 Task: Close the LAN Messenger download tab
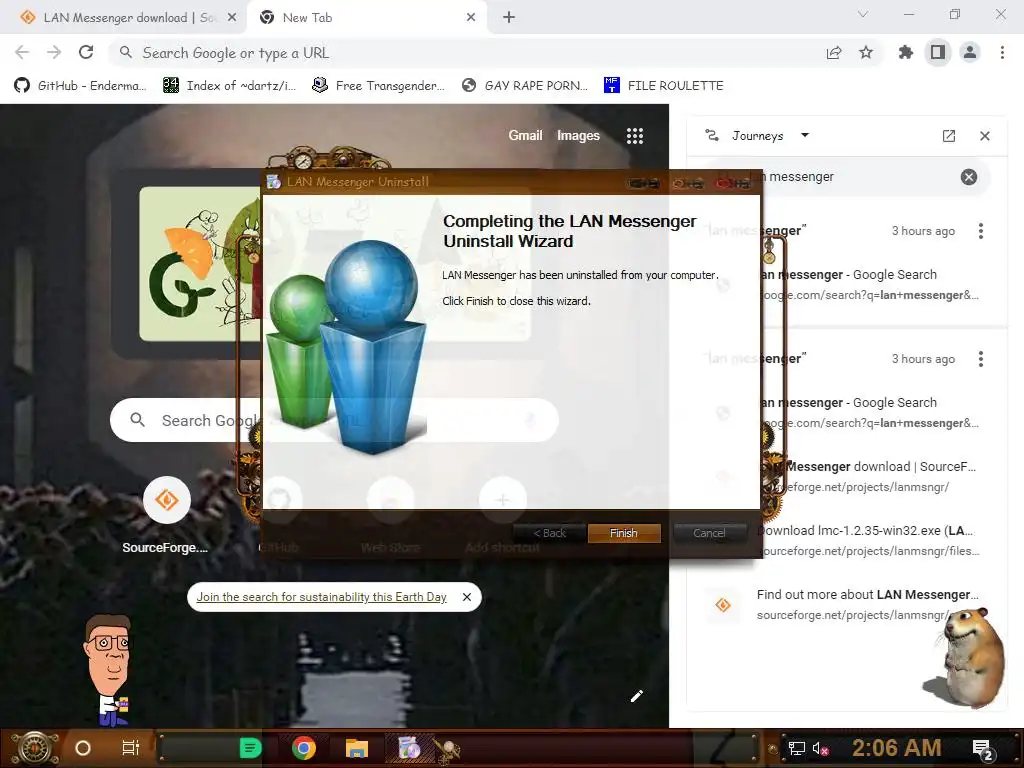231,18
